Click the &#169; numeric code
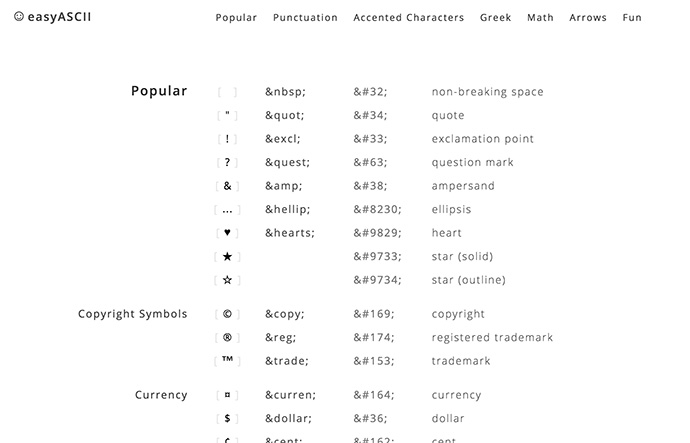 tap(374, 314)
